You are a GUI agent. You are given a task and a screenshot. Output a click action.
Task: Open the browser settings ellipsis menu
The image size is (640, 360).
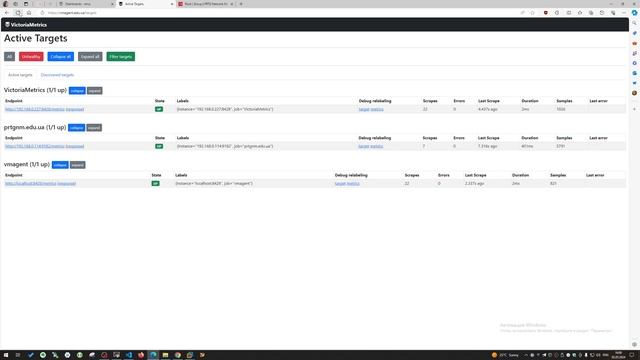click(624, 13)
